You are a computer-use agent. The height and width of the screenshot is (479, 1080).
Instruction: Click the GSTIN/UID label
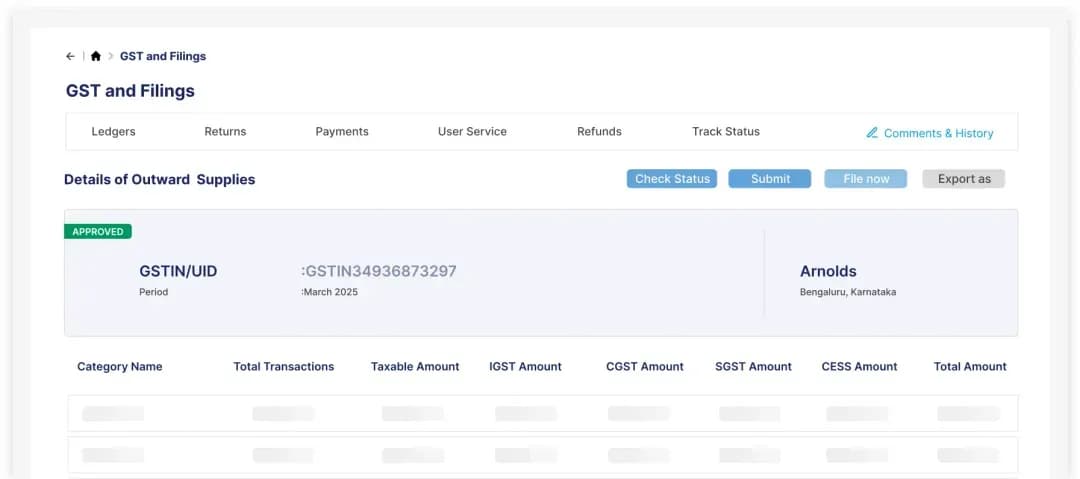[178, 272]
